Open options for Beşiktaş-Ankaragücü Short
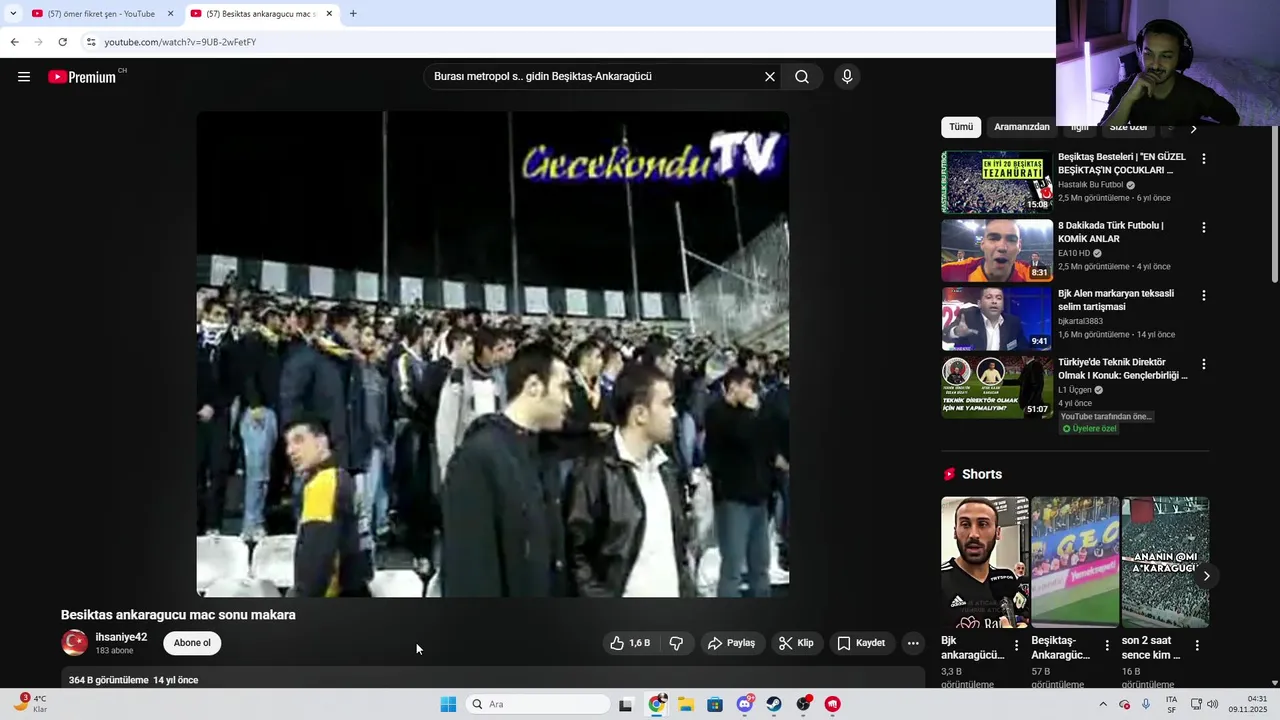The width and height of the screenshot is (1280, 720). [x=1106, y=646]
